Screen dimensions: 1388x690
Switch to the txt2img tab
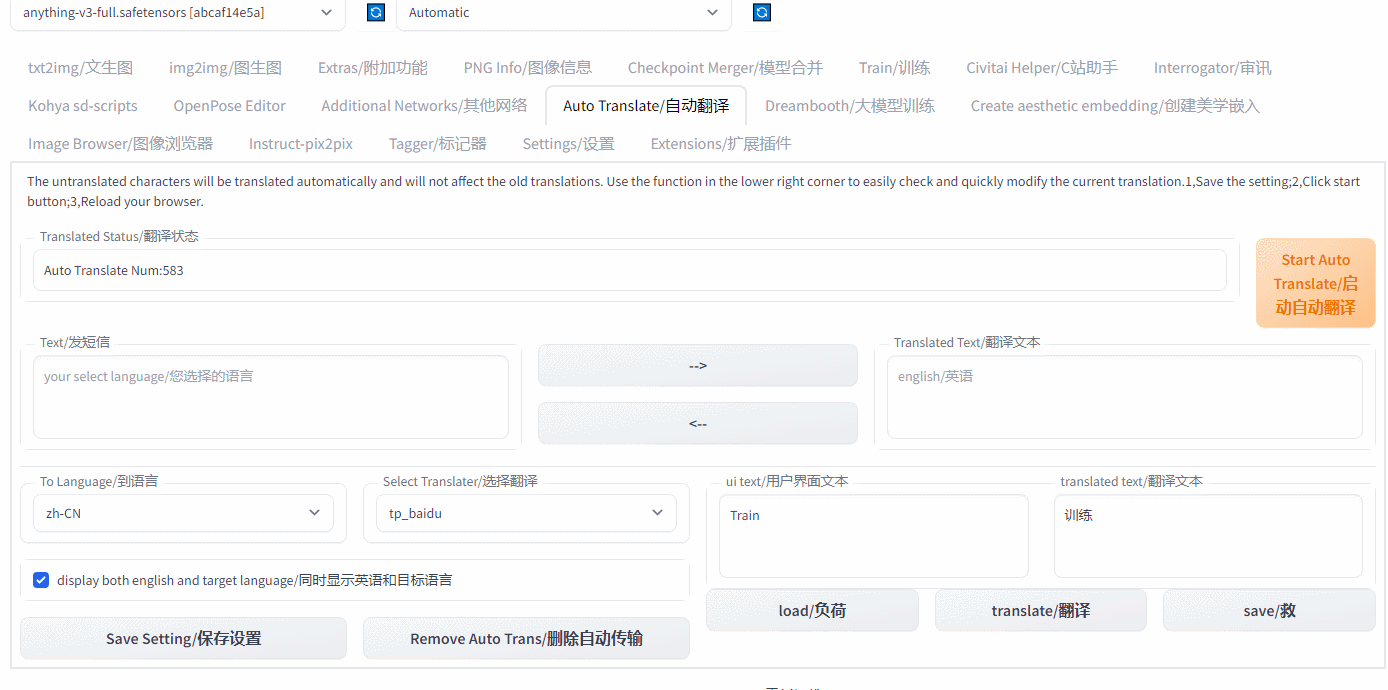[80, 68]
